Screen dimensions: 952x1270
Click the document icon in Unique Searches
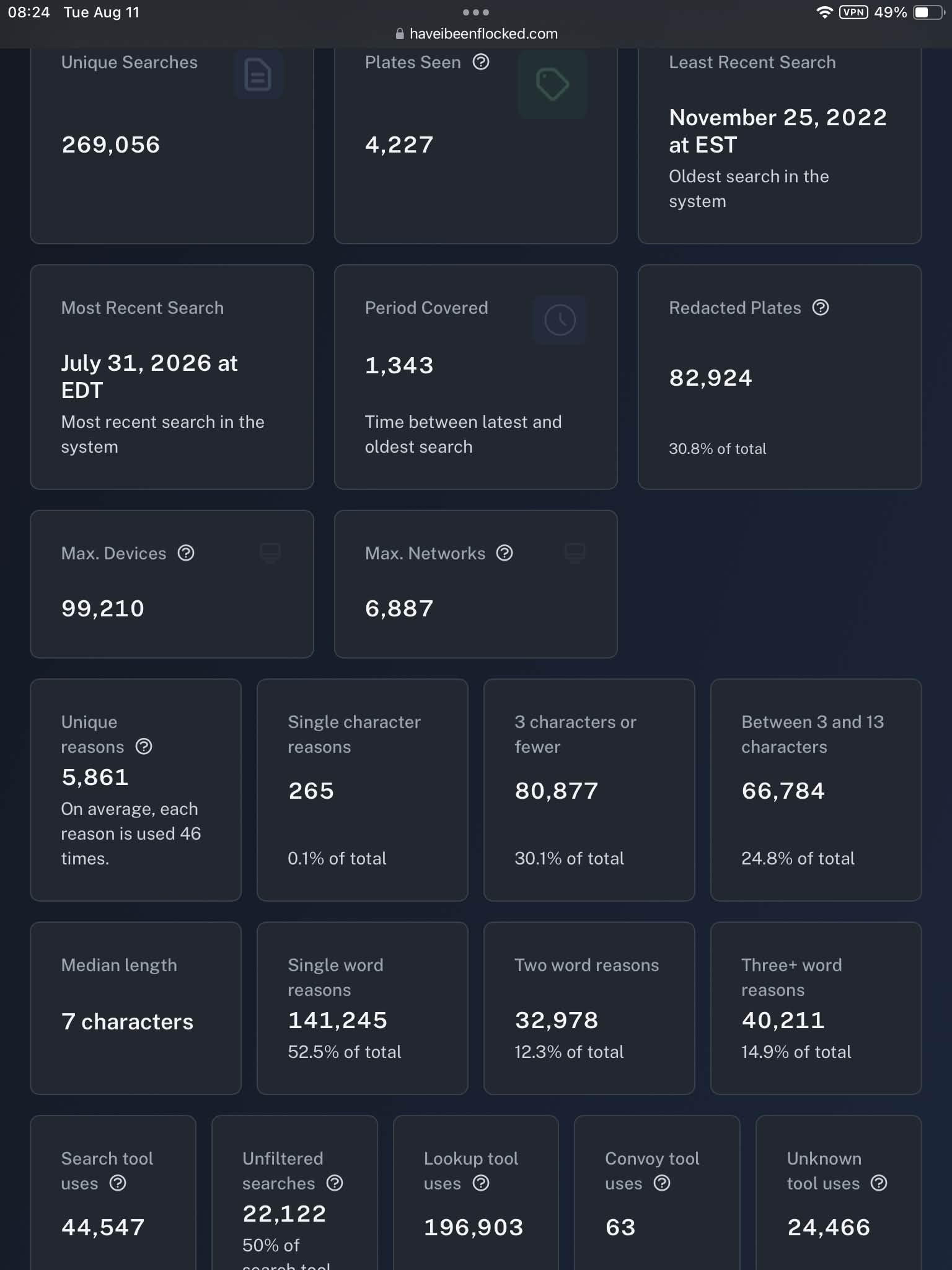pyautogui.click(x=258, y=75)
